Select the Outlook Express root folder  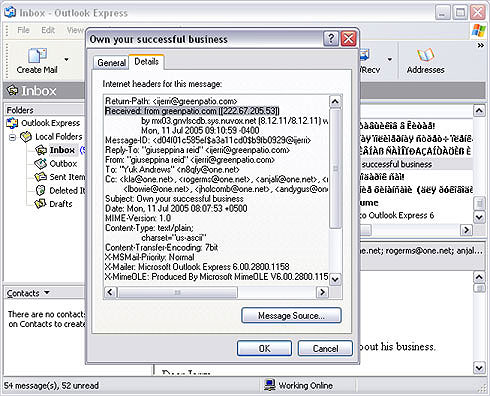51,123
